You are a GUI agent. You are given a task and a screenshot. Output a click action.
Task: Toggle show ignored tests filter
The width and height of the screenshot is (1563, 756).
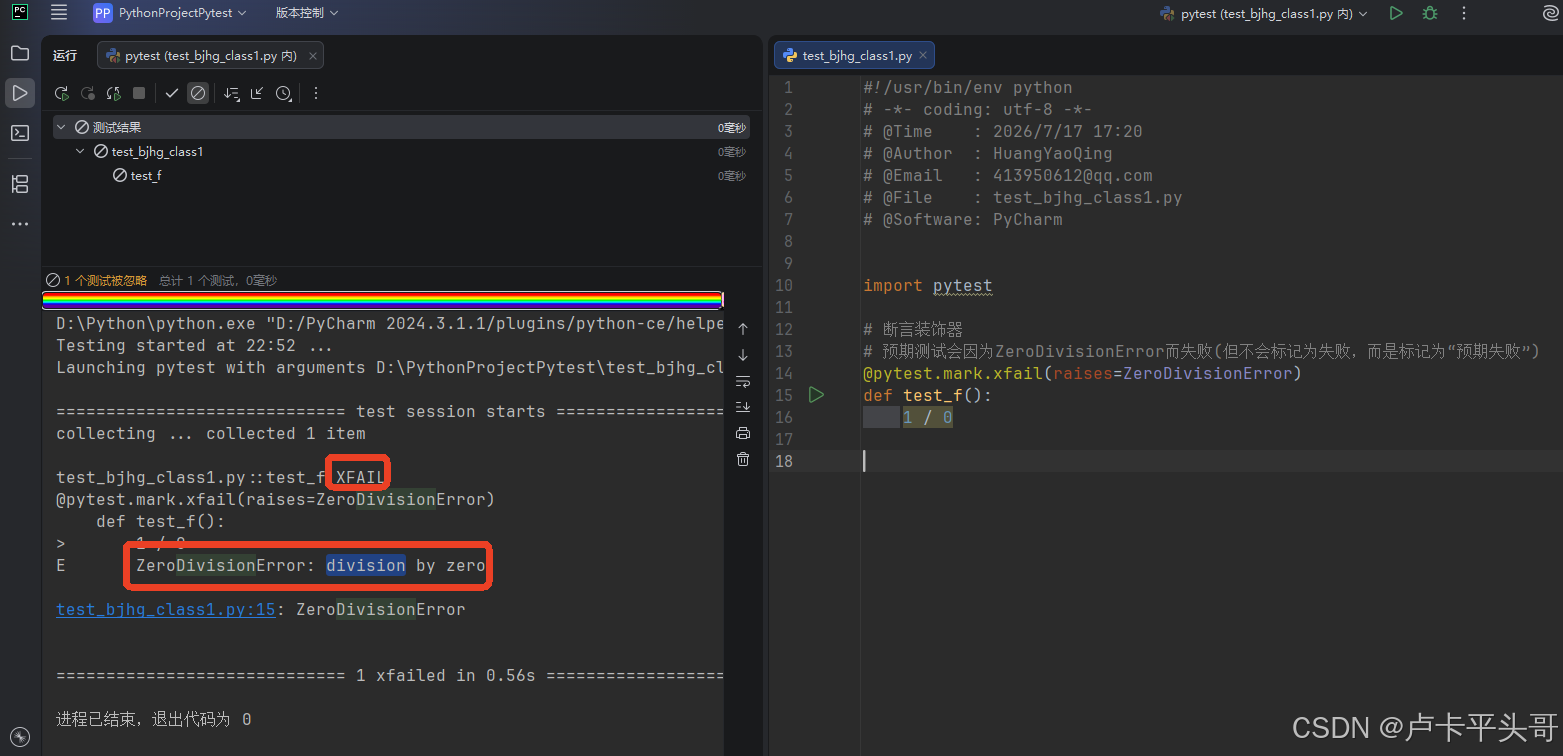198,93
